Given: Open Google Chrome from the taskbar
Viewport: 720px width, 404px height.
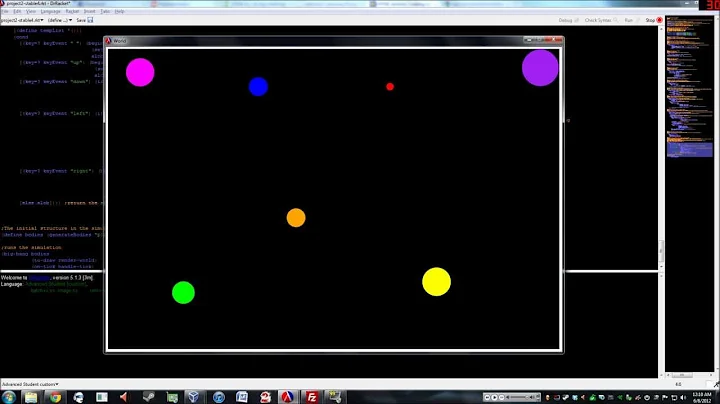Looking at the screenshot, I should [55, 397].
